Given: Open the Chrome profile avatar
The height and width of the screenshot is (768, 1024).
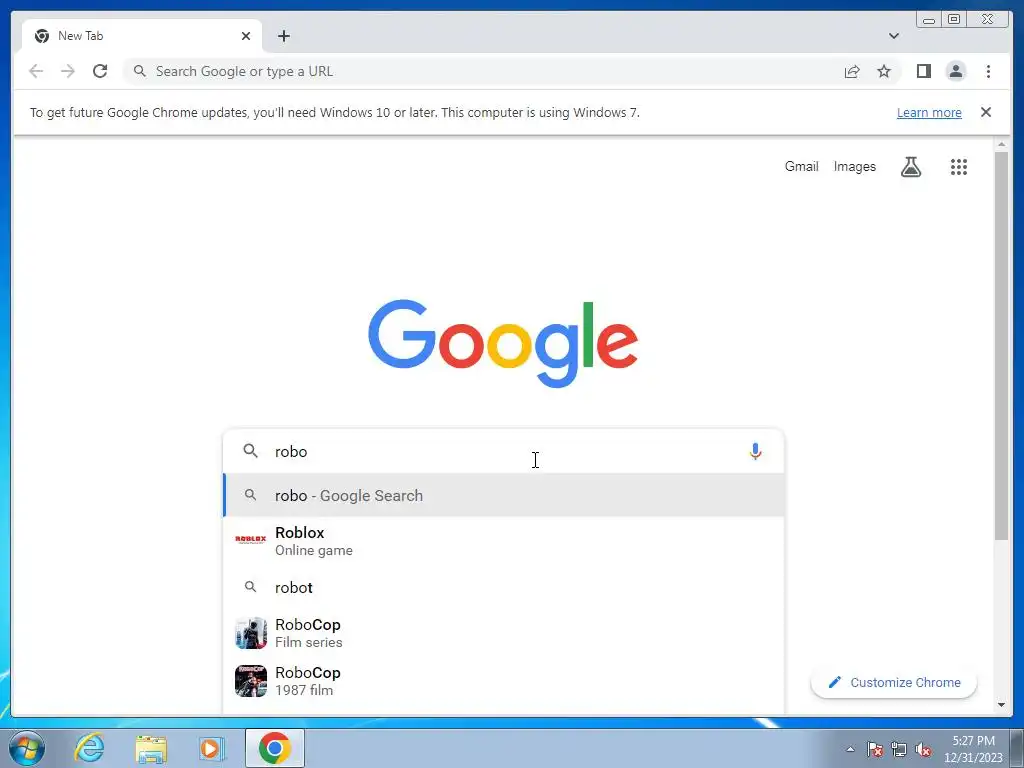Looking at the screenshot, I should pyautogui.click(x=955, y=71).
